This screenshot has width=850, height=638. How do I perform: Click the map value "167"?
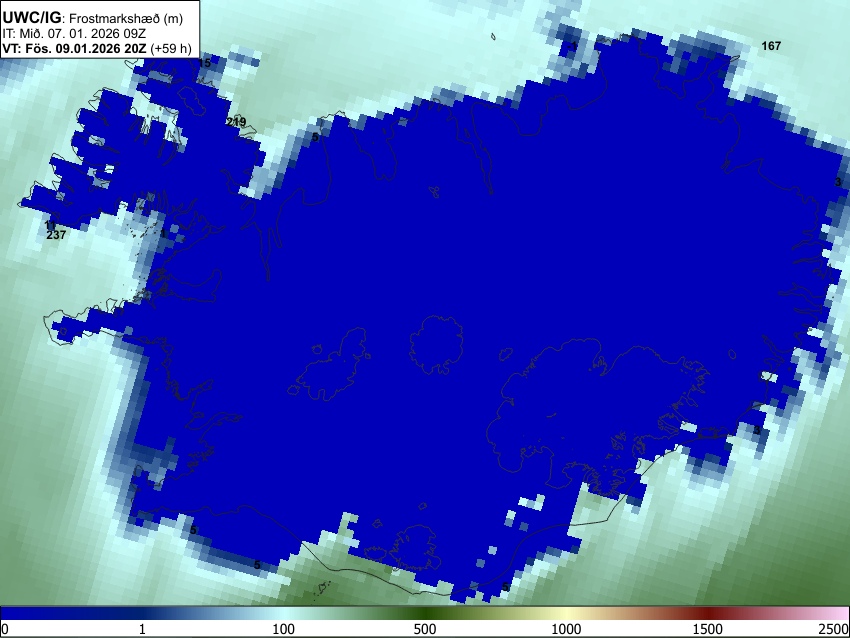(771, 46)
